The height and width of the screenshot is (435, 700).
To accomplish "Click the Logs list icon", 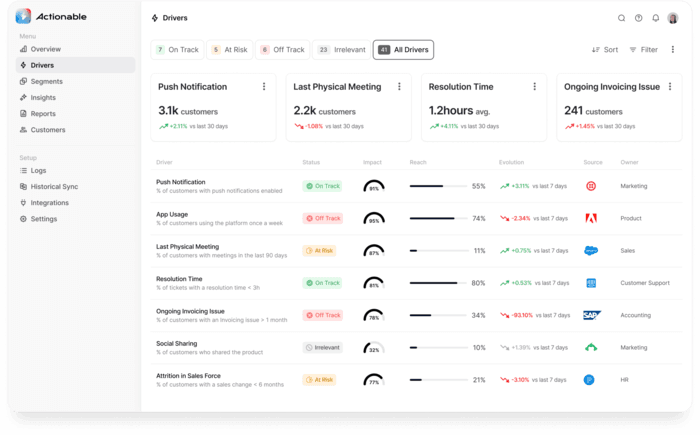I will pos(23,171).
